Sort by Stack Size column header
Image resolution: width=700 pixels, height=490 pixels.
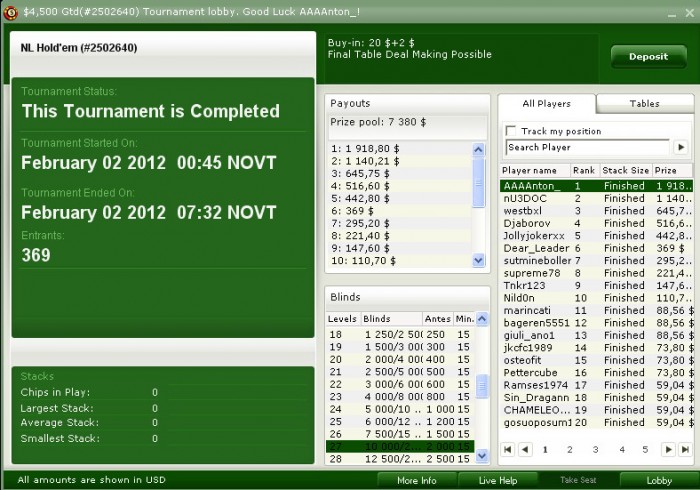625,170
